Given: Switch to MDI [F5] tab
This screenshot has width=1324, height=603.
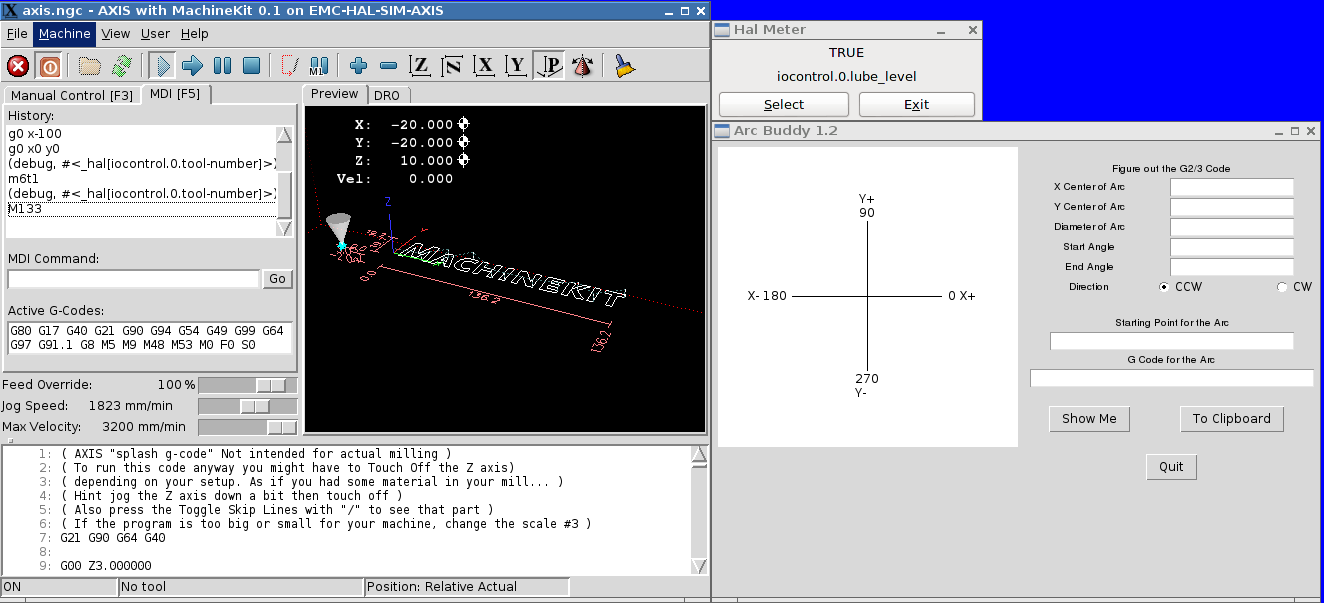Looking at the screenshot, I should coord(175,94).
